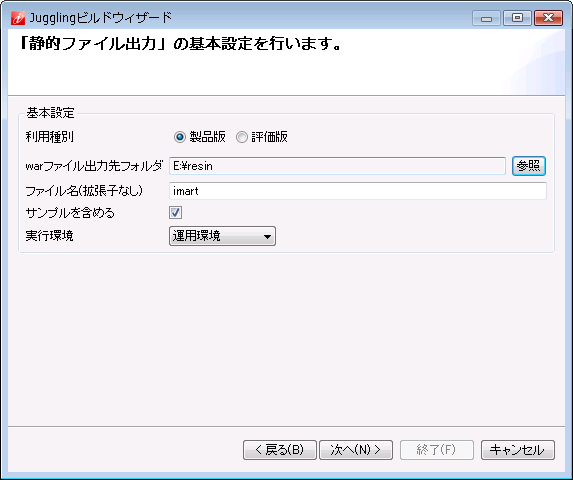Proceed with the 次へ(N) button

(356, 450)
